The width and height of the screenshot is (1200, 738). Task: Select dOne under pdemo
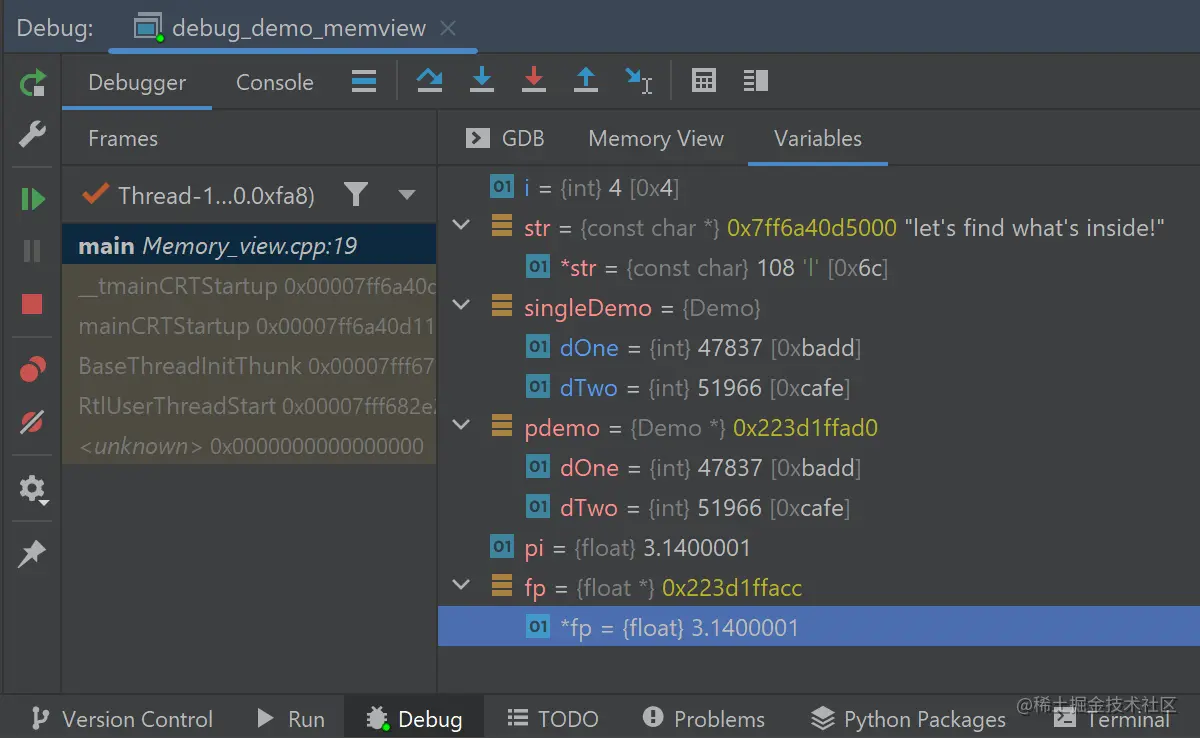pyautogui.click(x=818, y=467)
